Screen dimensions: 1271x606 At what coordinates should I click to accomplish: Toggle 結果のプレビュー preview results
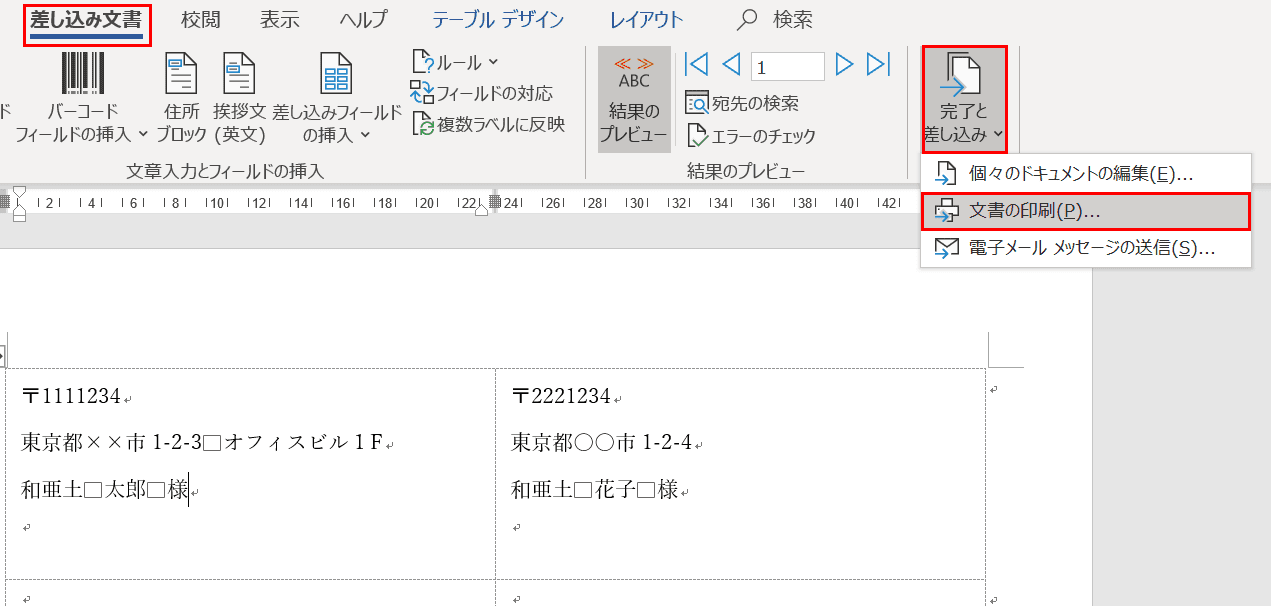click(x=634, y=99)
